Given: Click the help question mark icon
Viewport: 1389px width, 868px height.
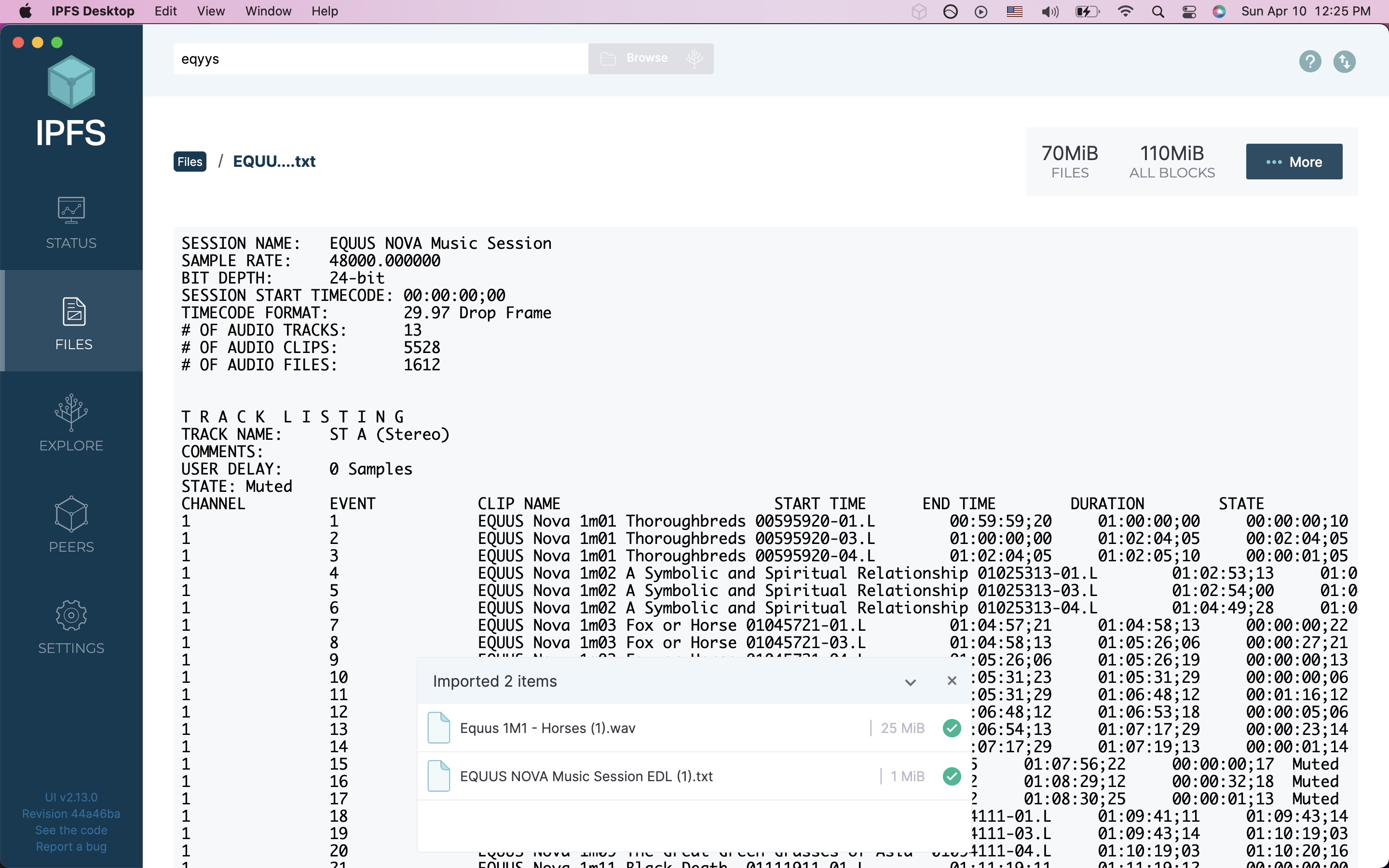Looking at the screenshot, I should (x=1310, y=61).
